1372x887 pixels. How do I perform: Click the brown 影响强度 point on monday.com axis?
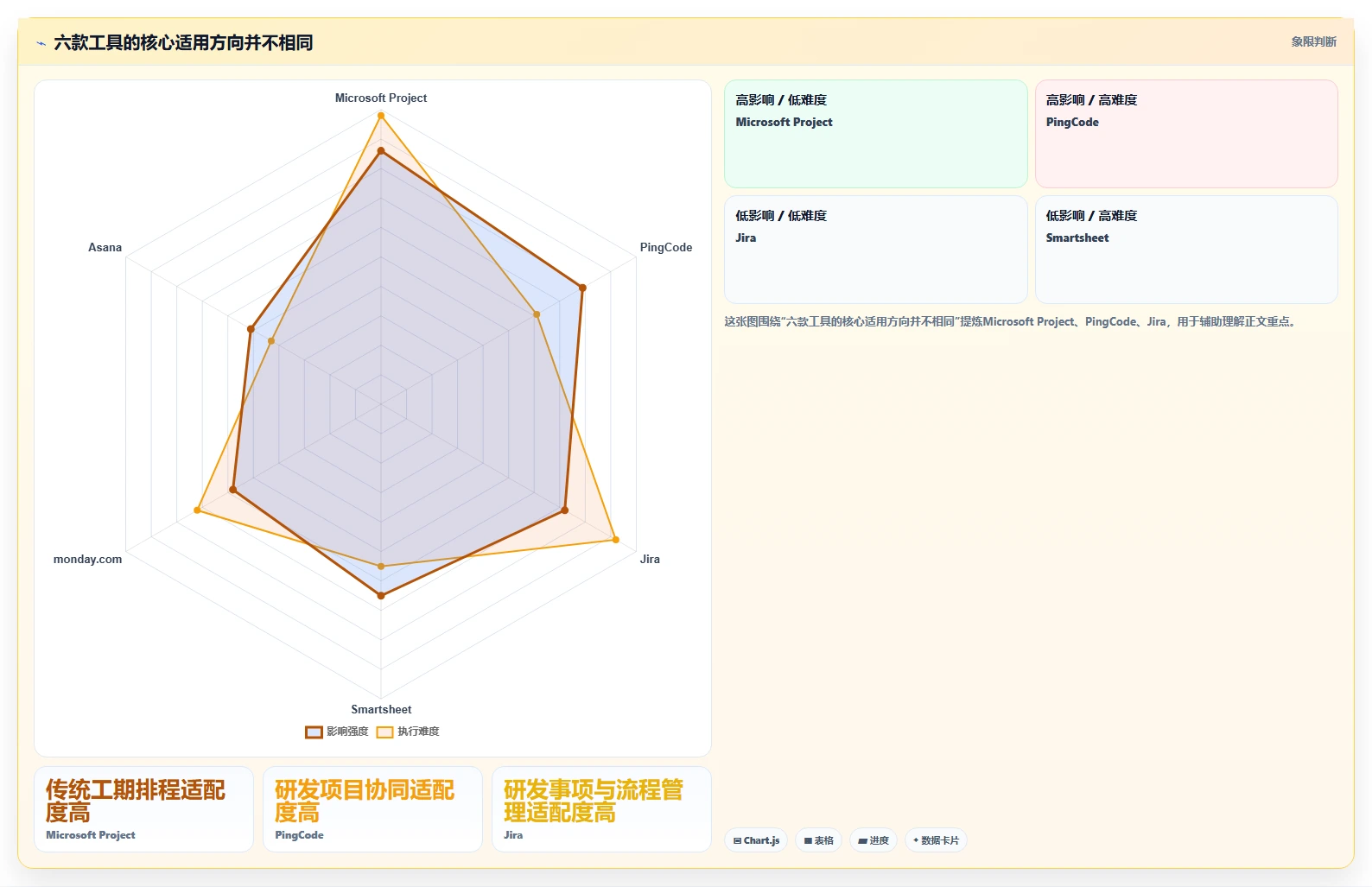(232, 490)
